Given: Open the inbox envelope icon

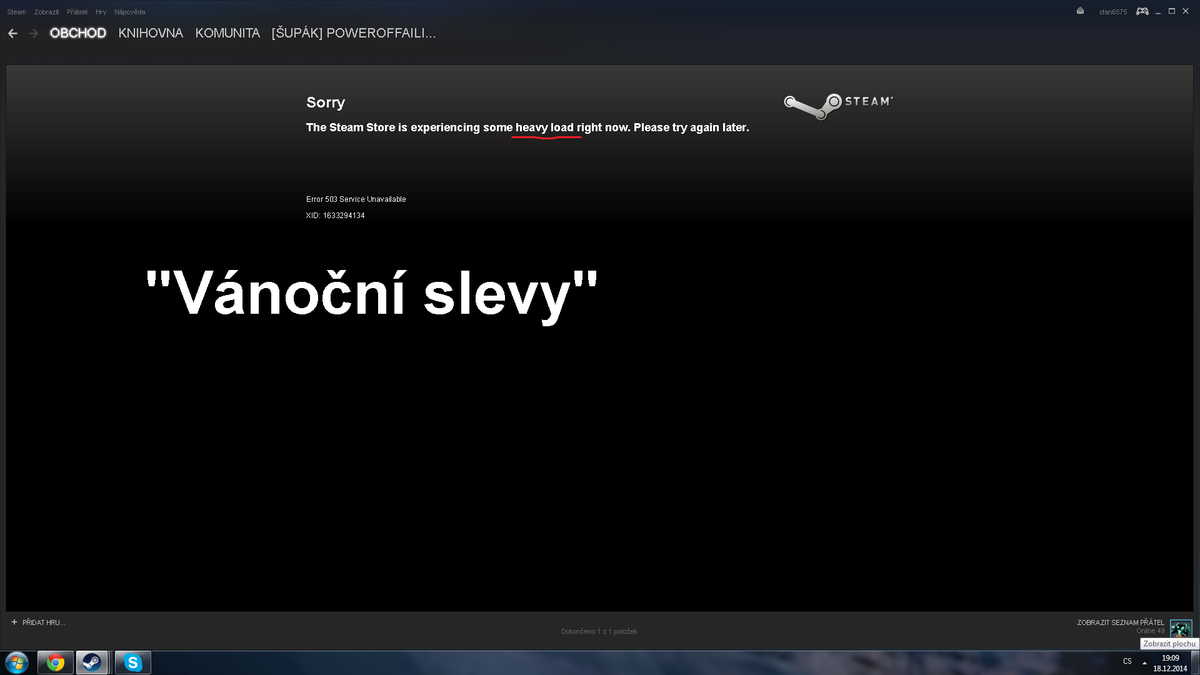Looking at the screenshot, I should click(1080, 11).
